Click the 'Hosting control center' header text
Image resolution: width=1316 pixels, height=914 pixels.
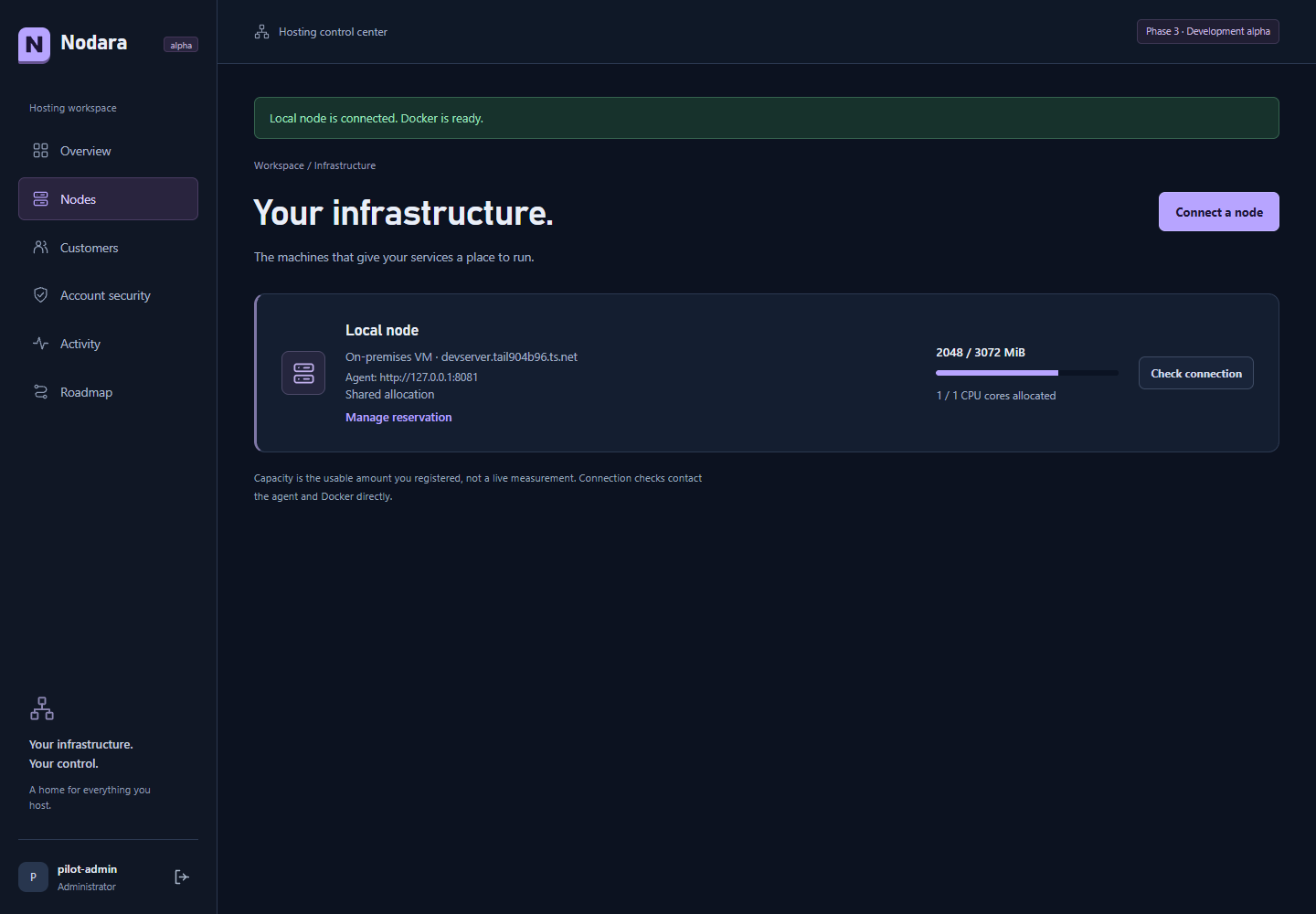pyautogui.click(x=333, y=32)
